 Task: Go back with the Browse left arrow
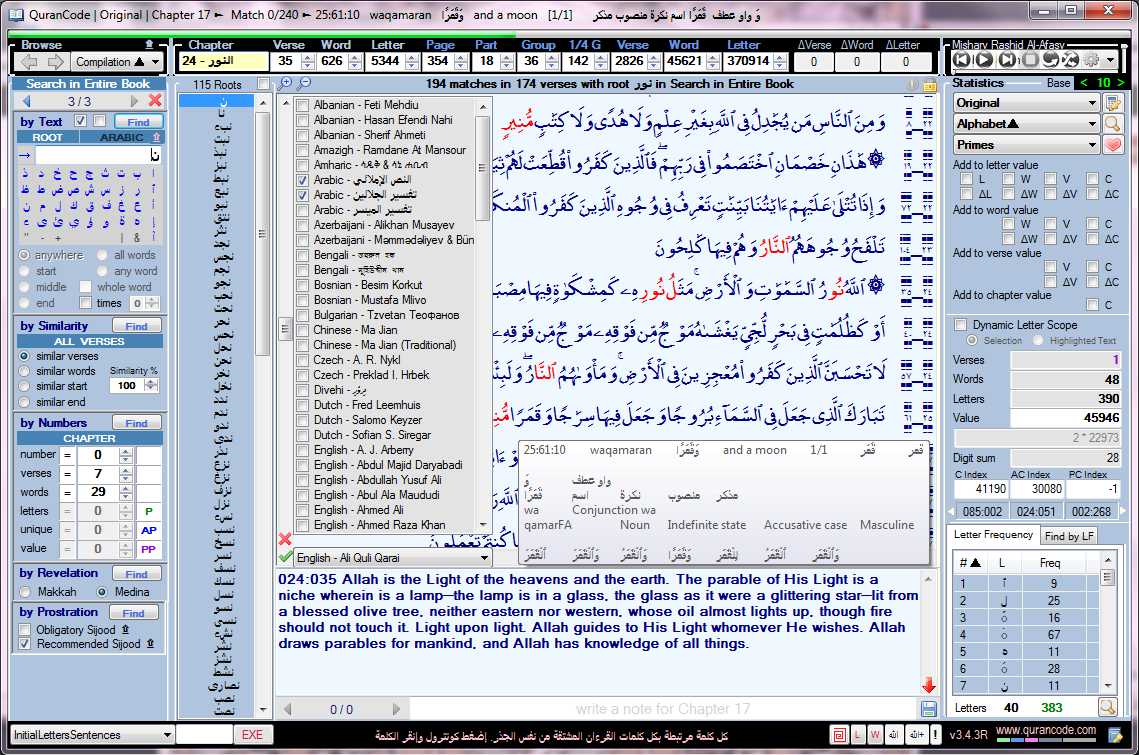[30, 62]
